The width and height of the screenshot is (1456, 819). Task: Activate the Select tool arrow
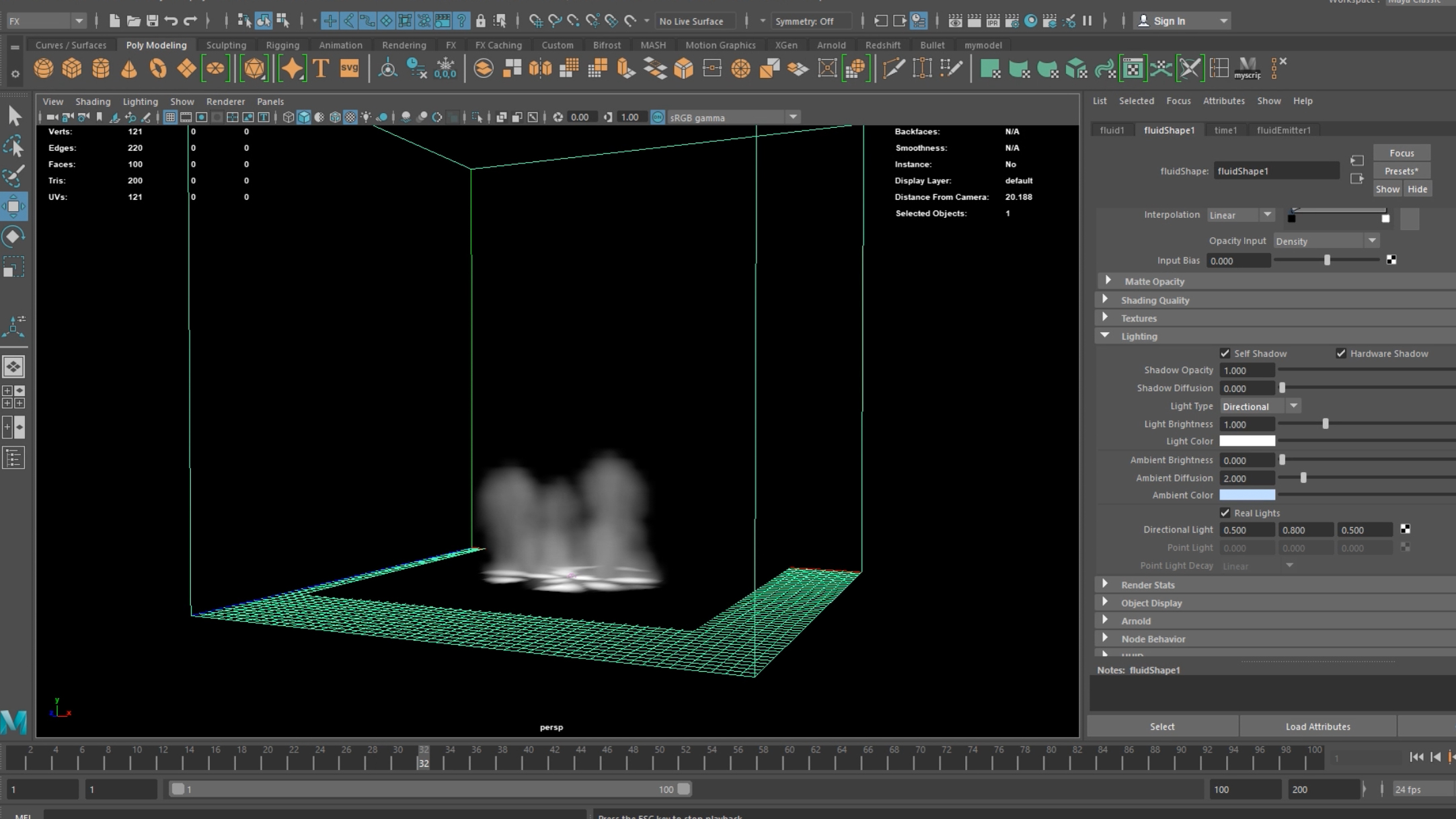pos(14,116)
